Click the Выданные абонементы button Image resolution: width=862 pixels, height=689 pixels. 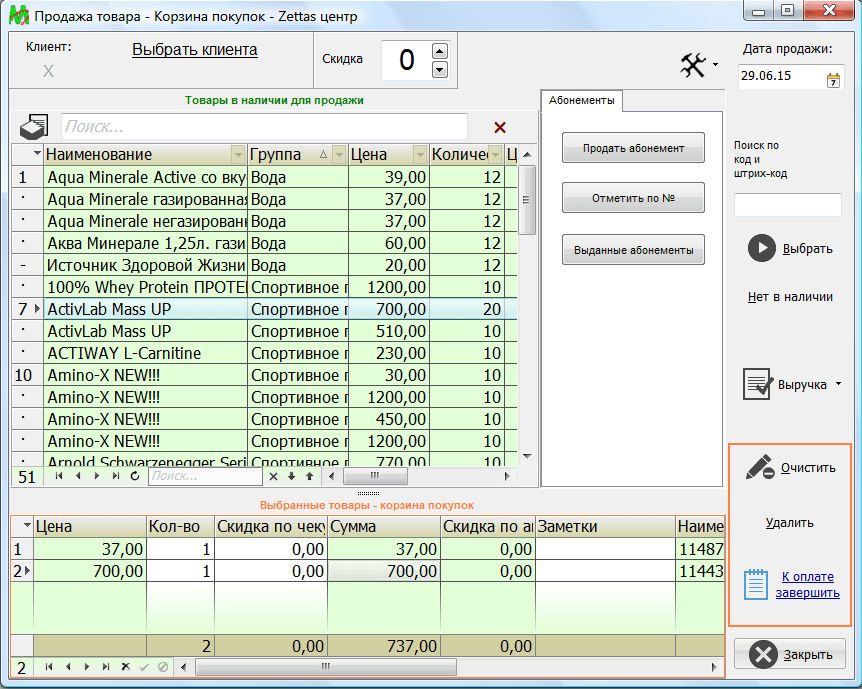click(633, 250)
